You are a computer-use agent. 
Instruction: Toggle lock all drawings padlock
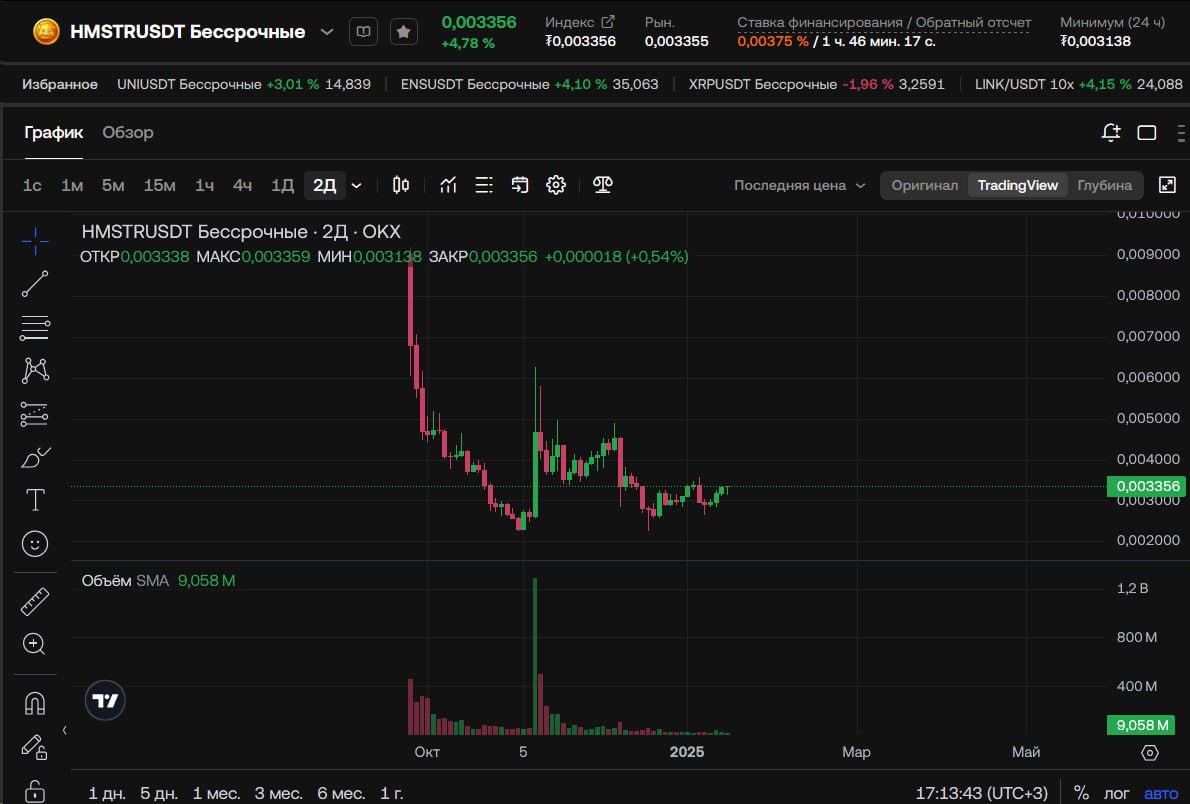pyautogui.click(x=35, y=791)
